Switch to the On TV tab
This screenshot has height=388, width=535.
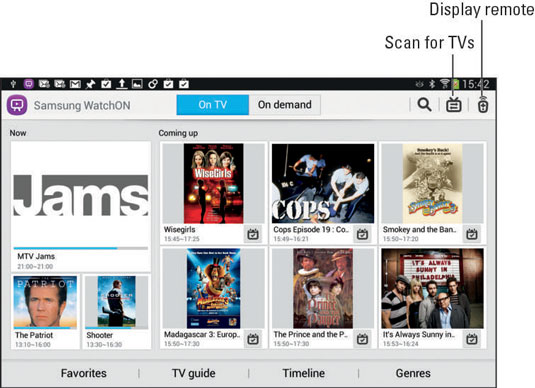213,105
